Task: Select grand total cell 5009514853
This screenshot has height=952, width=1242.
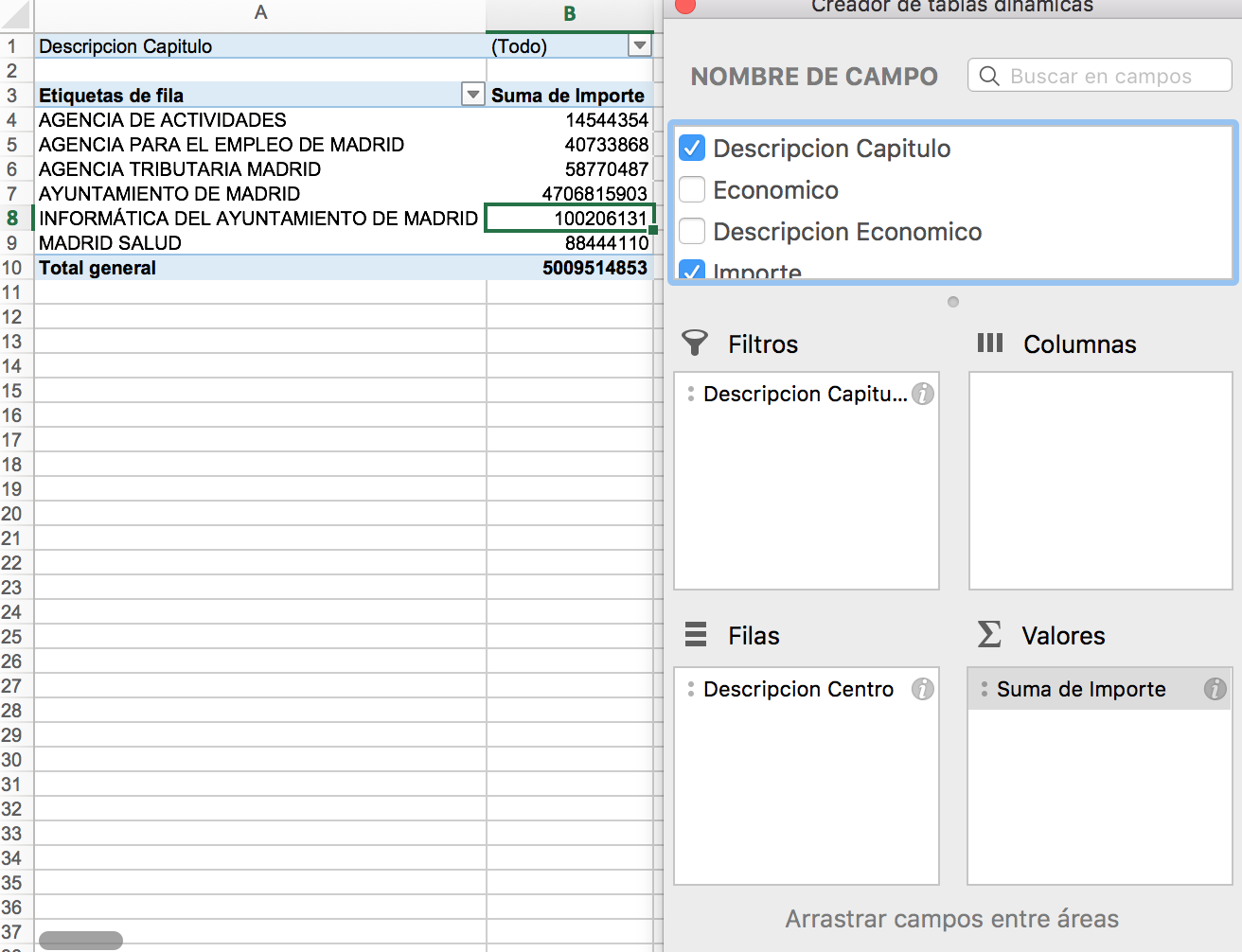Action: [x=569, y=267]
